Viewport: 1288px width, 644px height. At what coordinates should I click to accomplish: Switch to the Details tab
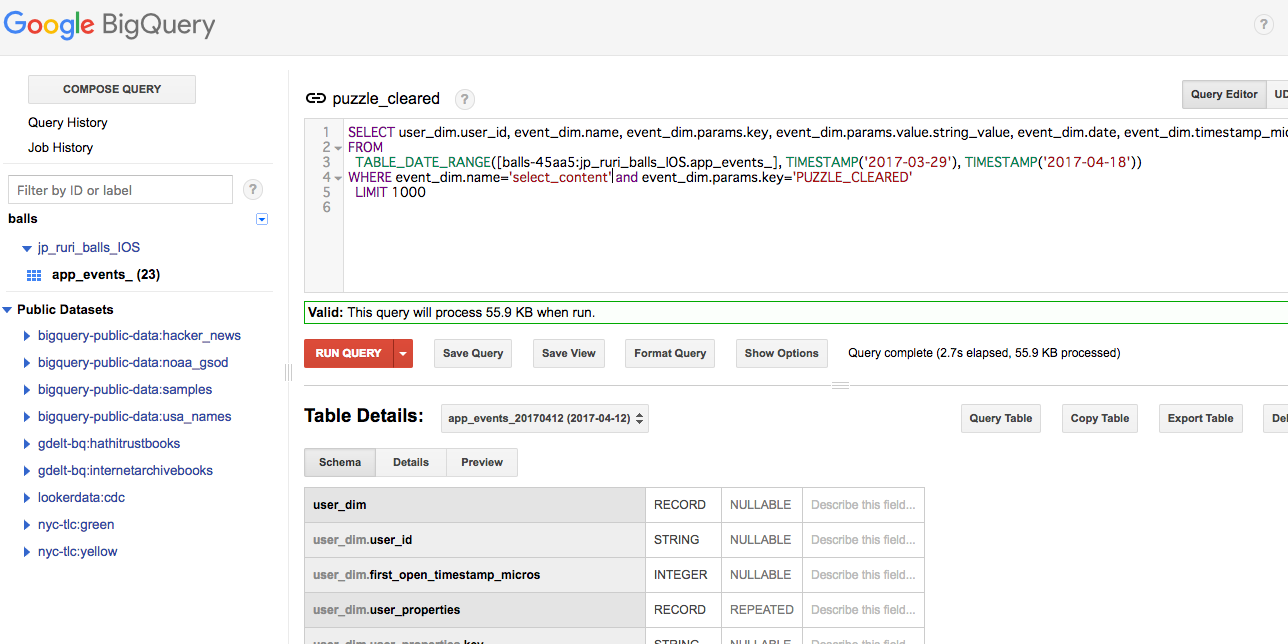tap(411, 462)
